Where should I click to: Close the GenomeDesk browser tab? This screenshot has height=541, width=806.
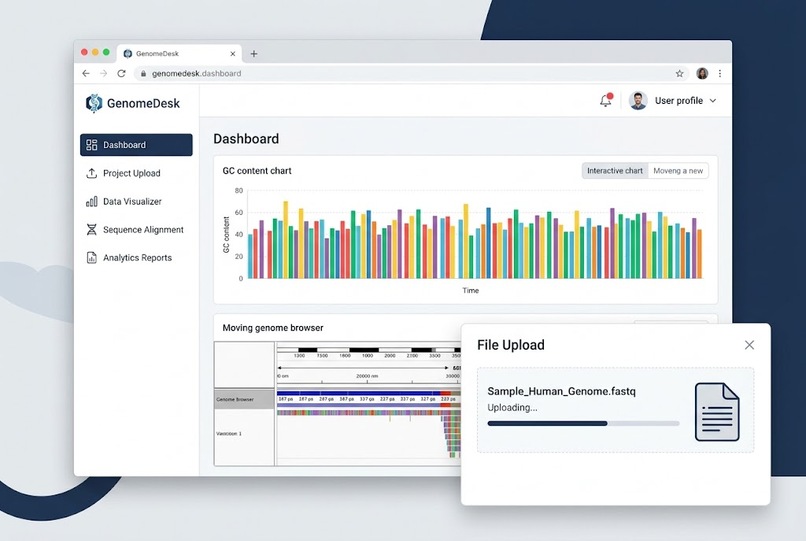[x=233, y=53]
